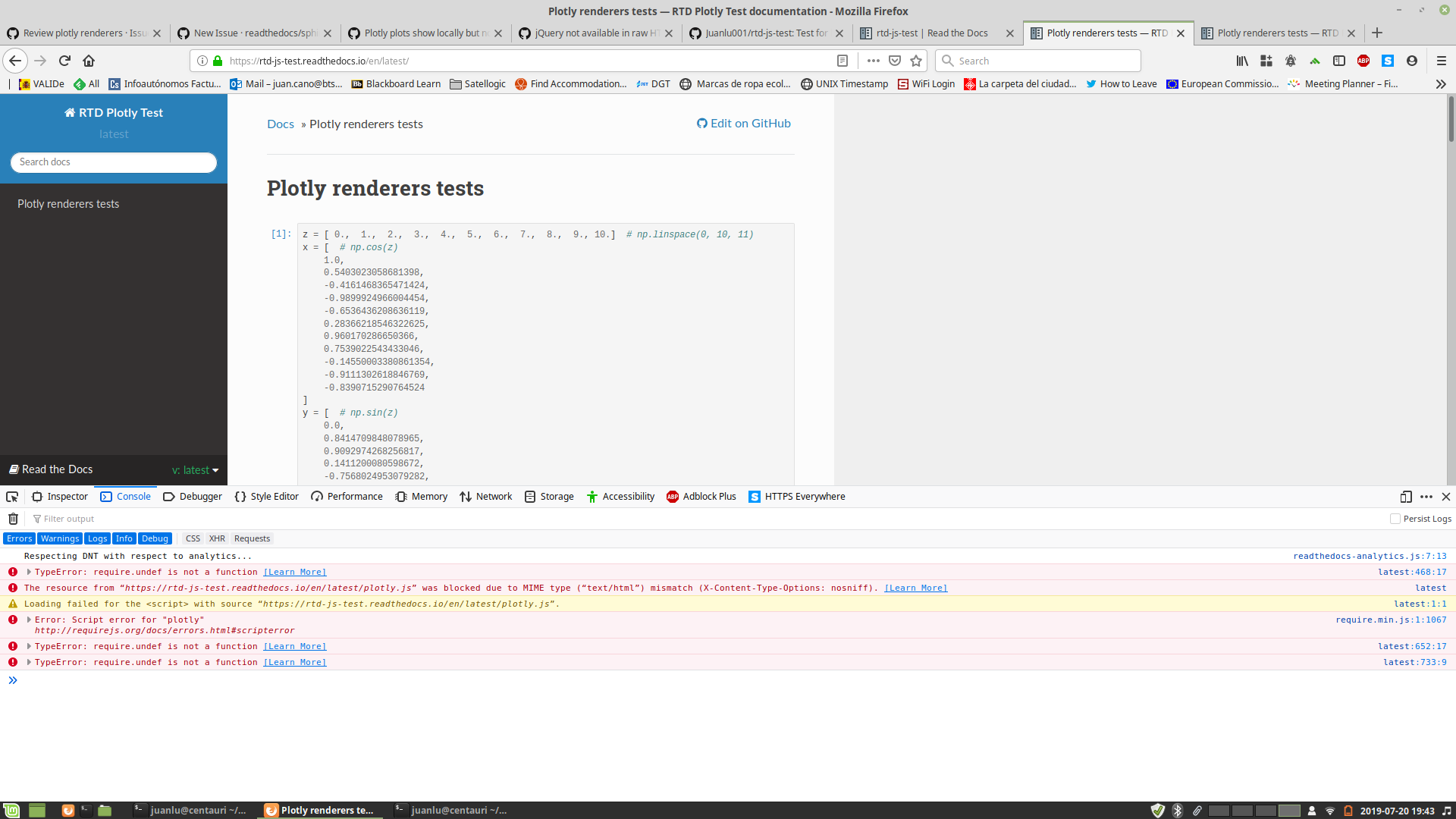Follow the Learn More link on TypeError

[x=294, y=571]
